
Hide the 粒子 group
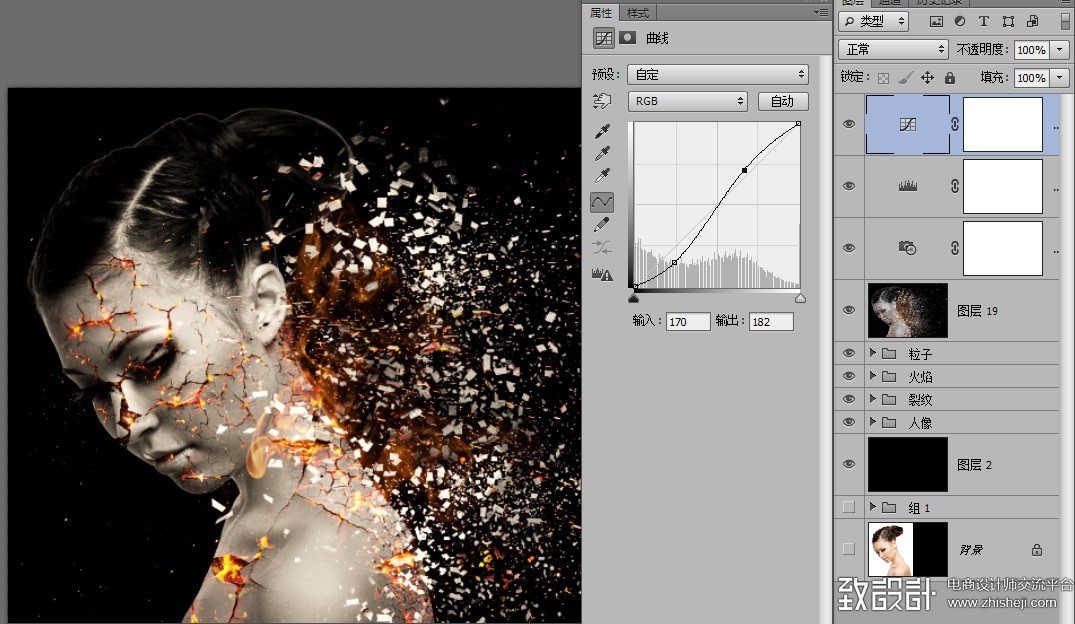coord(849,353)
